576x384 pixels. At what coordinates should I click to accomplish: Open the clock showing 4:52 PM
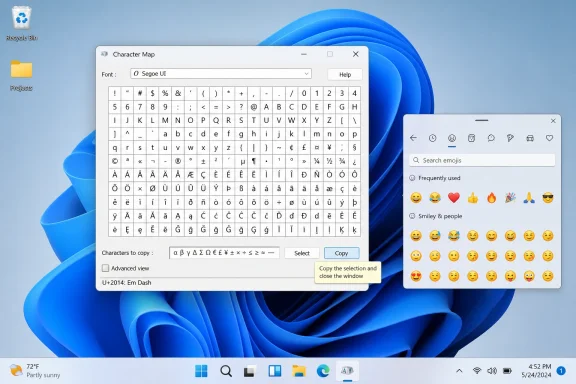pos(536,371)
